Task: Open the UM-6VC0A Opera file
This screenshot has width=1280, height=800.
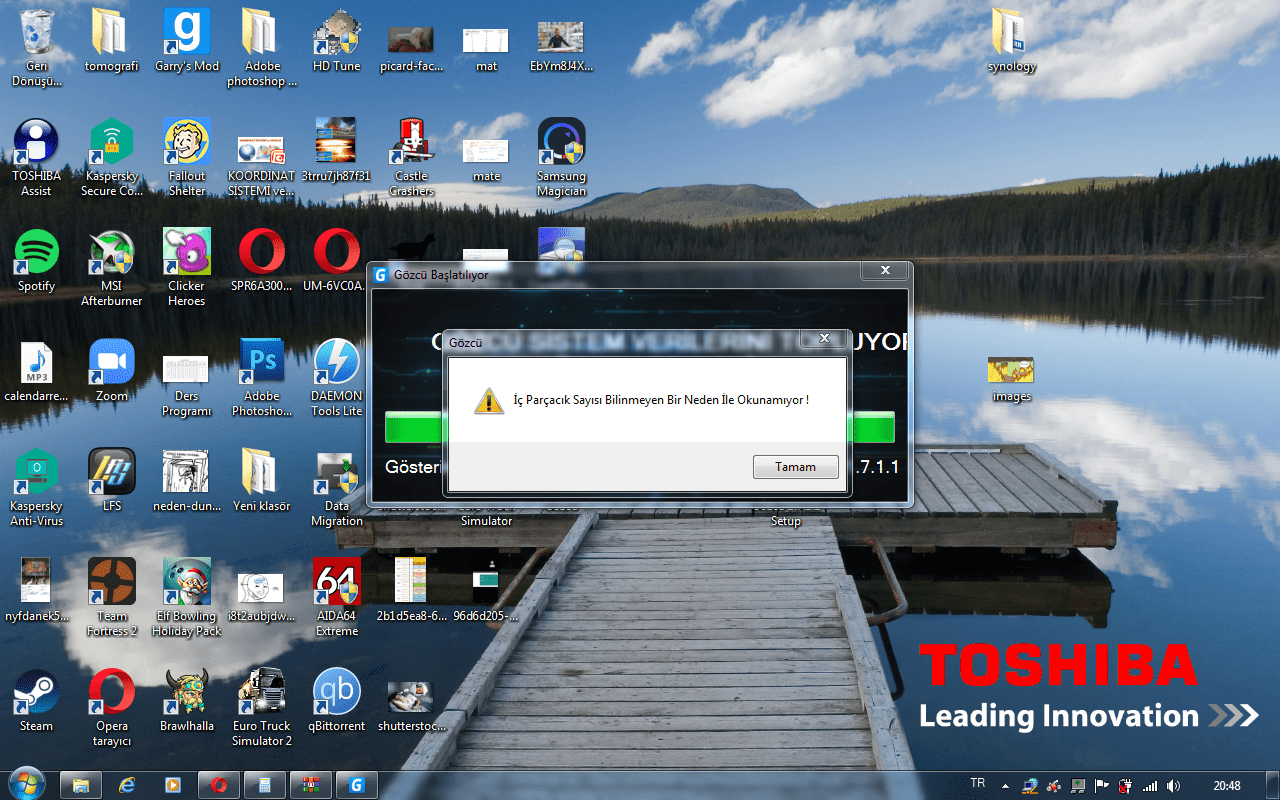Action: click(x=337, y=262)
